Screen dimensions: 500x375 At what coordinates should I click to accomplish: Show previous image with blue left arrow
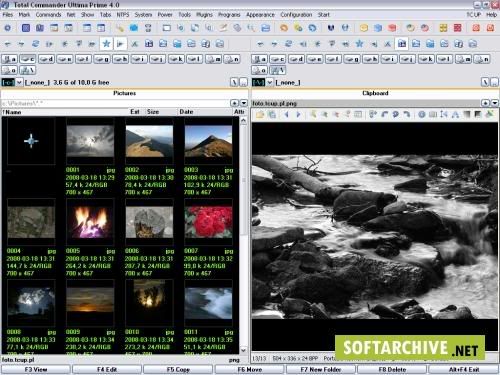pos(286,115)
